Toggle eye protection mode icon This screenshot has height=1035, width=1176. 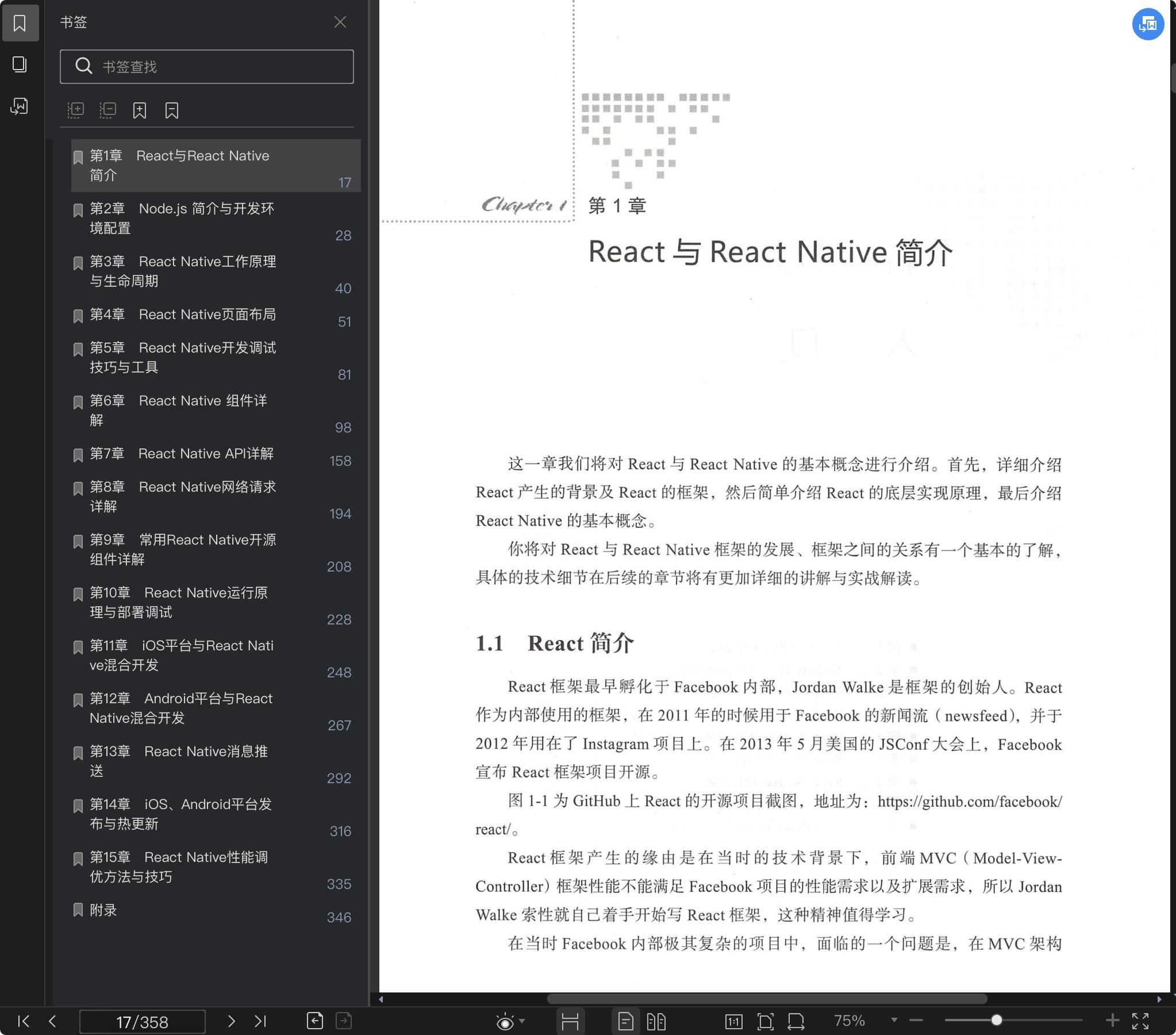coord(505,1022)
